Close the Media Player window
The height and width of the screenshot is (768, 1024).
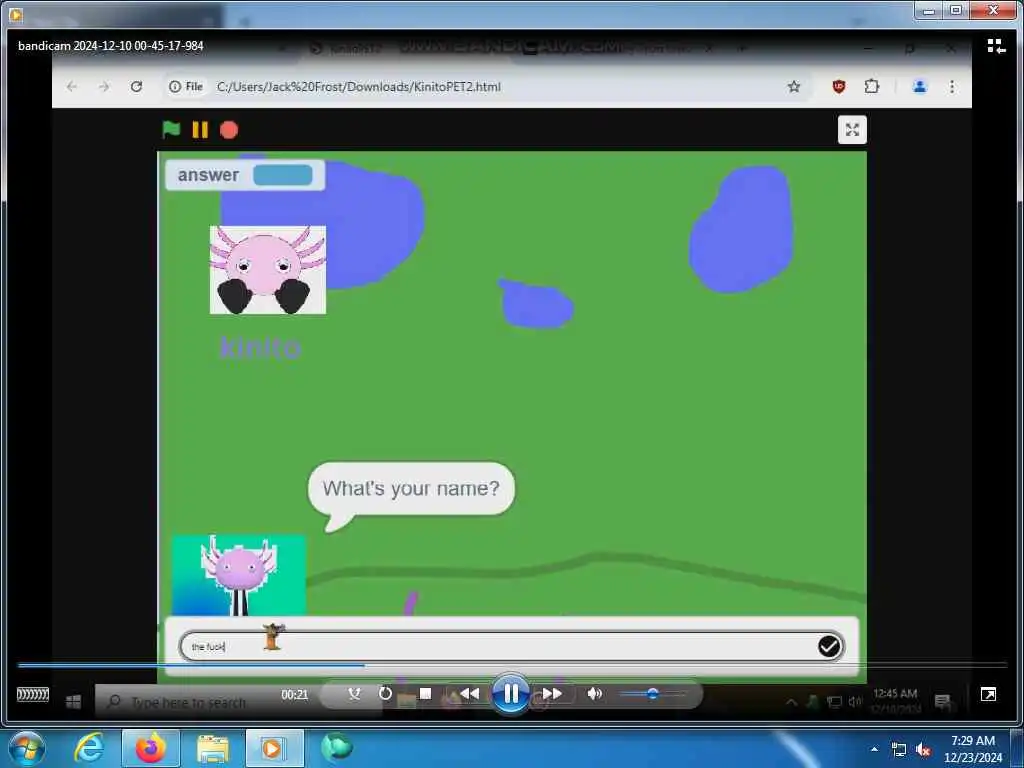point(993,10)
